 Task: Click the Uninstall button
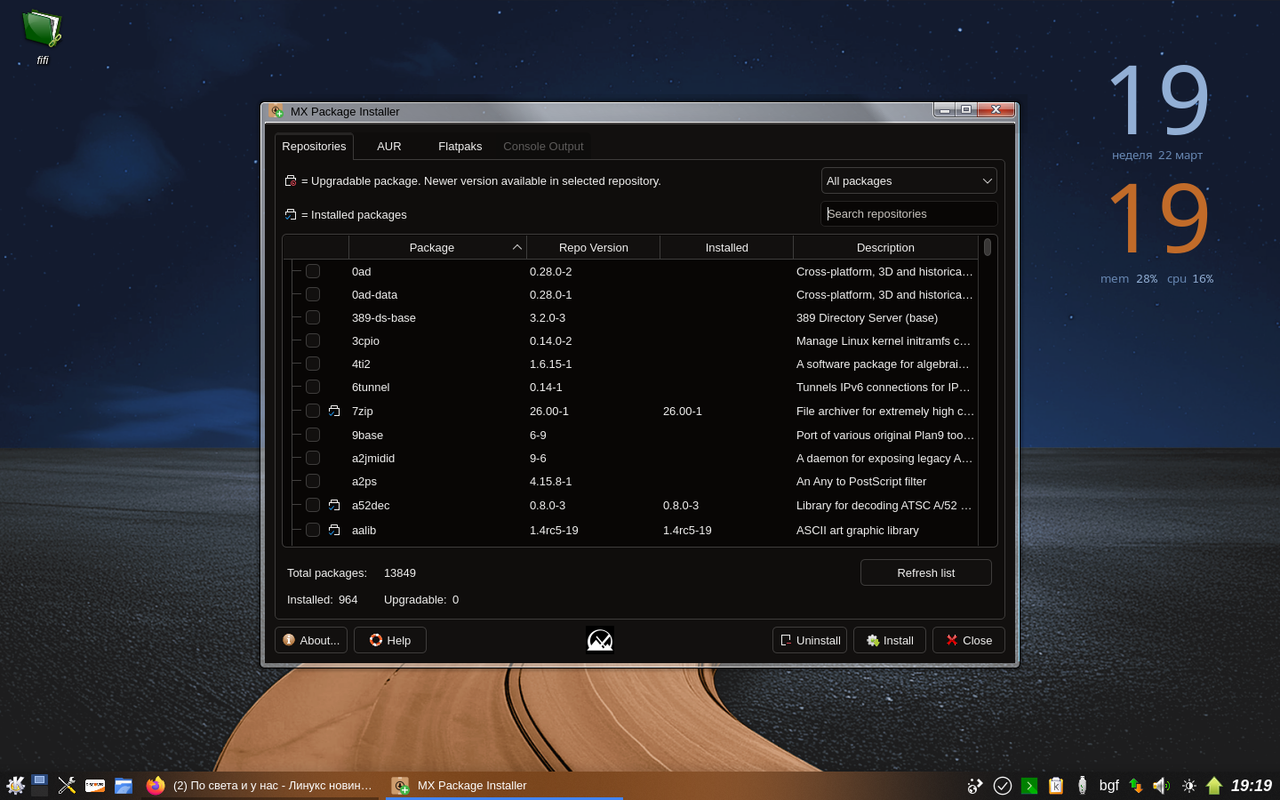pyautogui.click(x=810, y=640)
